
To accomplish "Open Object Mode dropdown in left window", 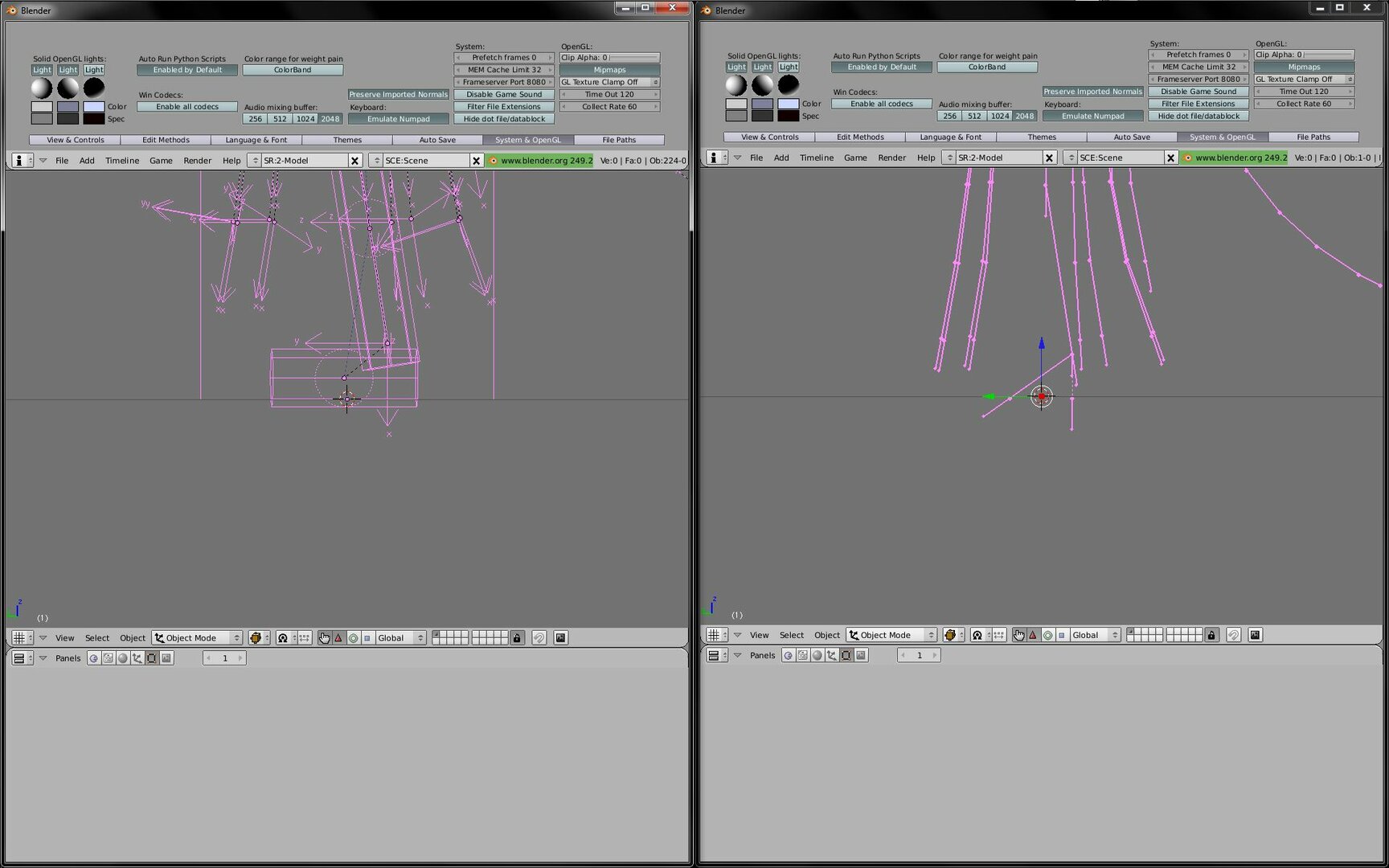I will (x=197, y=637).
